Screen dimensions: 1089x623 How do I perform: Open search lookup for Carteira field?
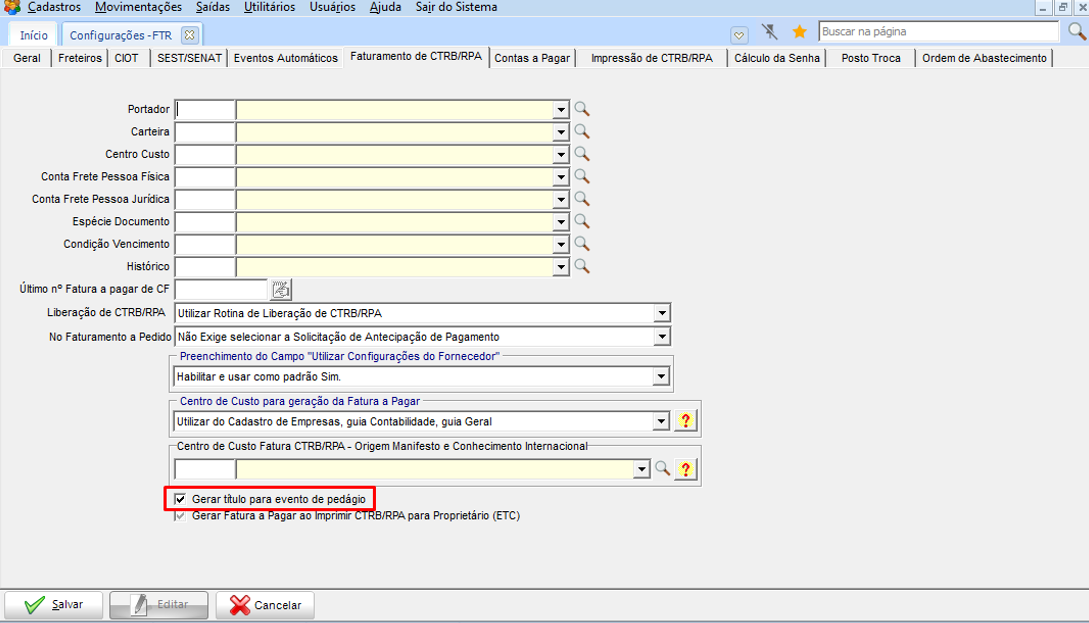point(582,131)
